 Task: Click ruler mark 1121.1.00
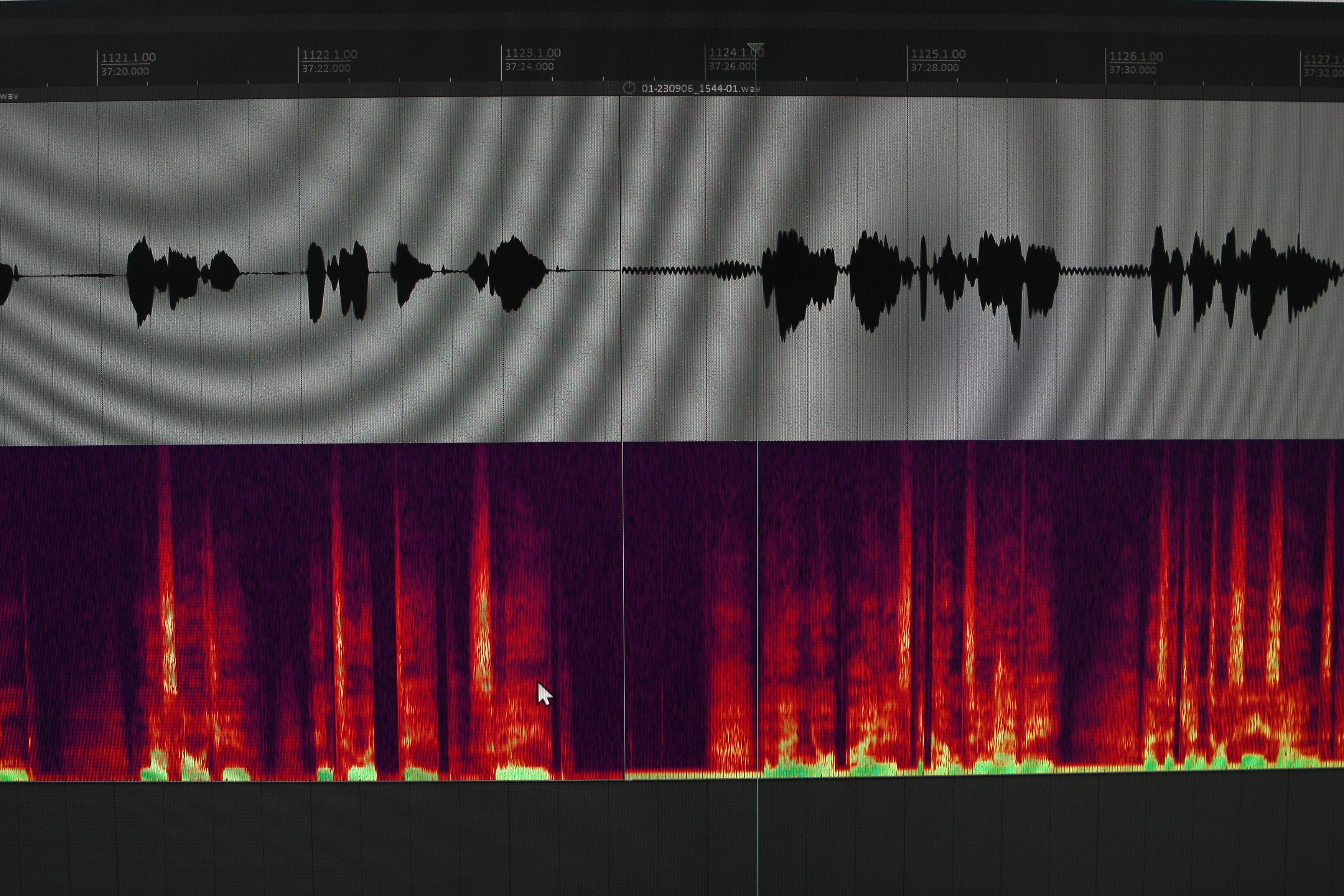128,57
